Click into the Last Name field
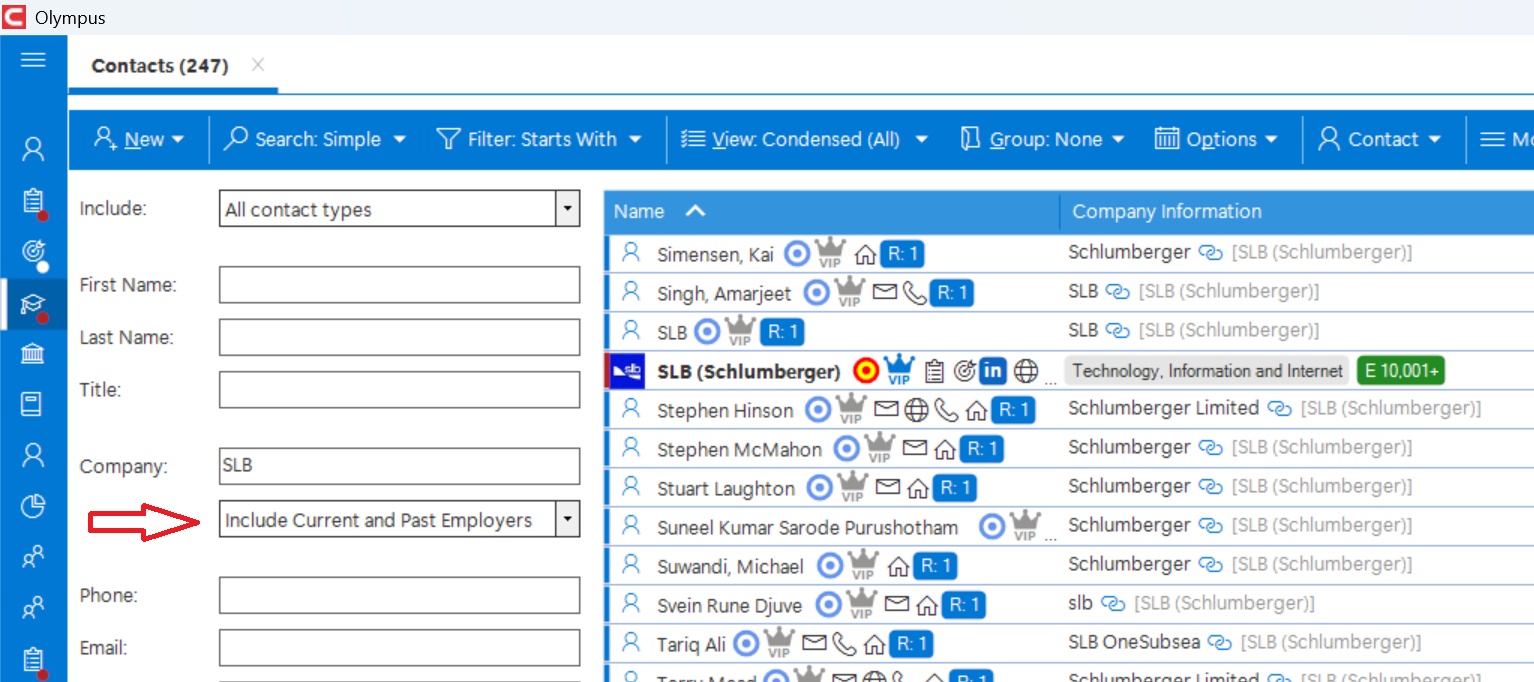Screen dimensions: 1534x682 point(399,337)
